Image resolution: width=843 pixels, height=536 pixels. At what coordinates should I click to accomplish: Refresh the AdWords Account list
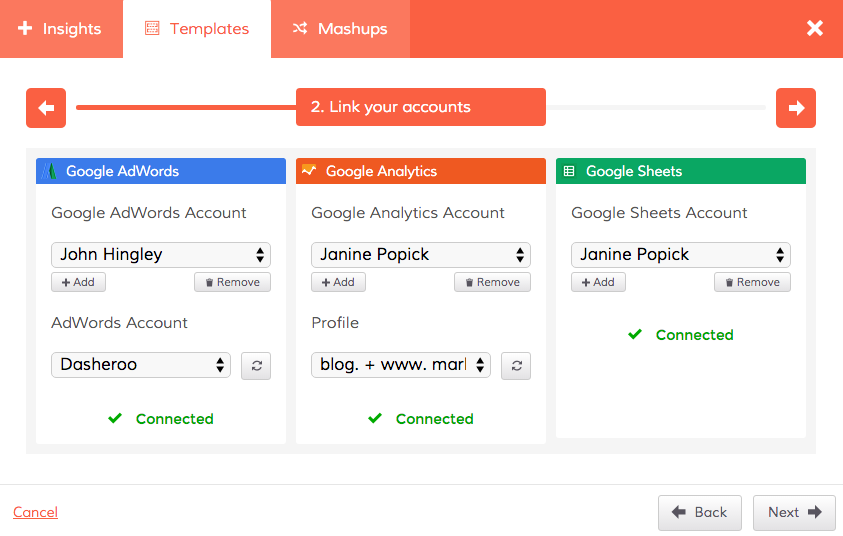click(256, 365)
